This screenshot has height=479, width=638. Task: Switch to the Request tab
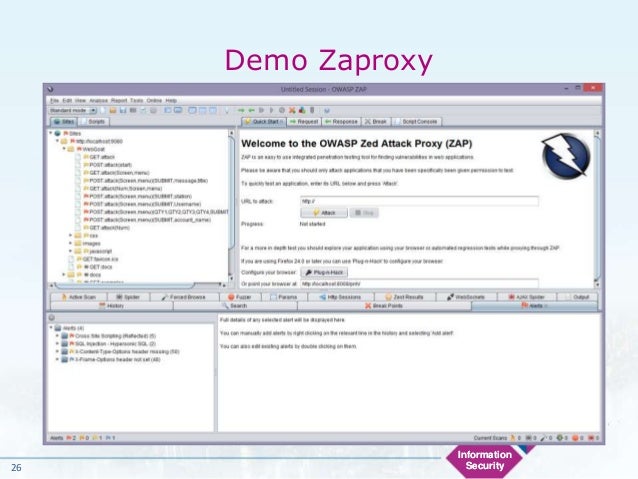coord(304,122)
